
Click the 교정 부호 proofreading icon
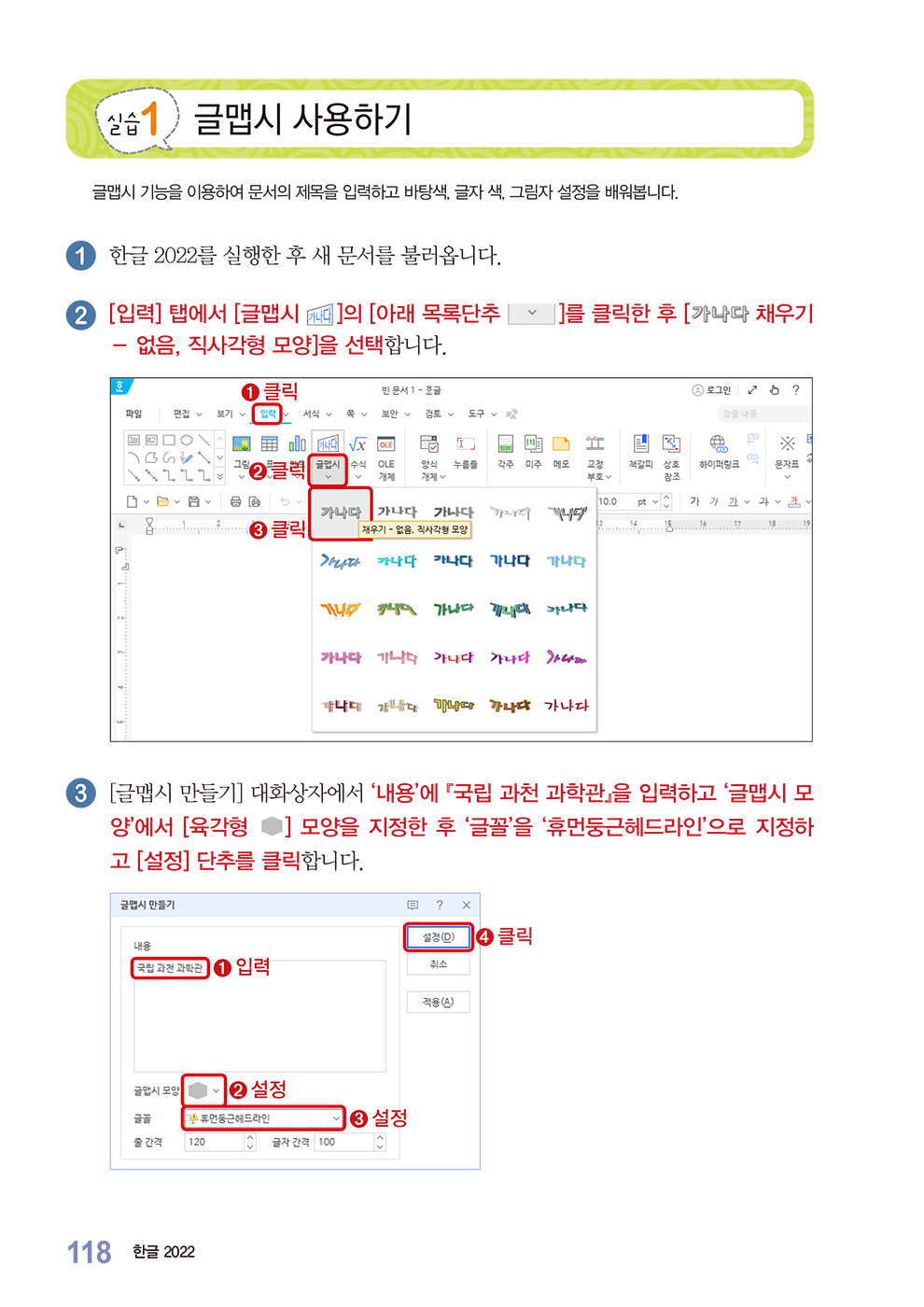595,443
